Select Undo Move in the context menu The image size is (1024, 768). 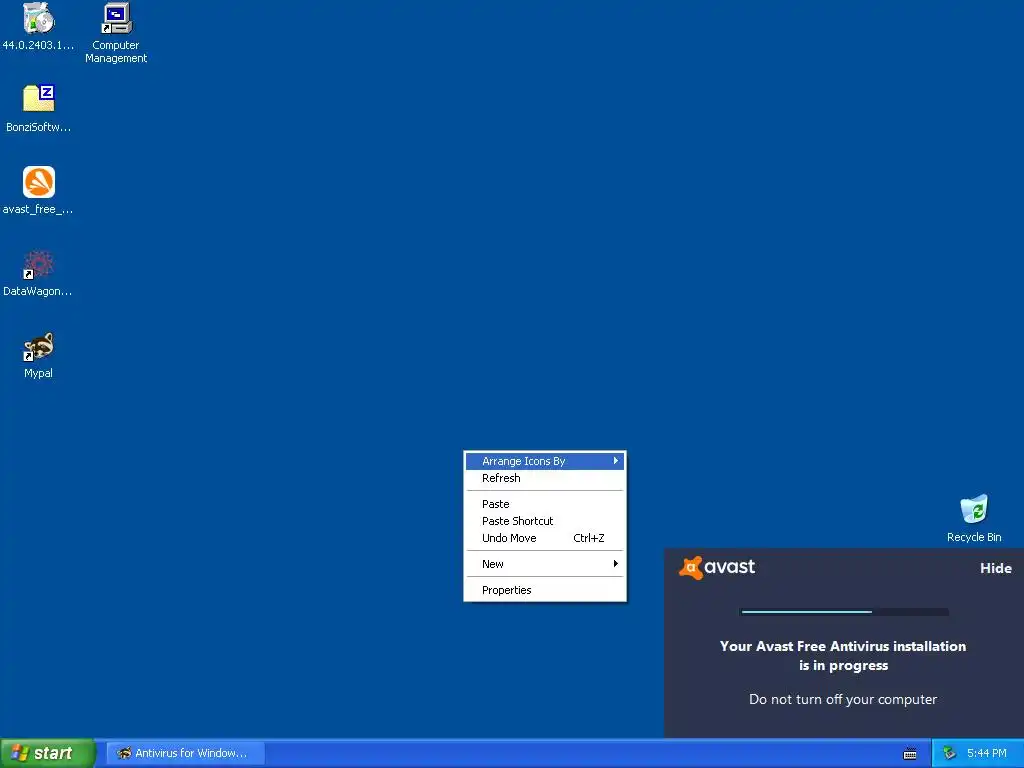pos(545,538)
